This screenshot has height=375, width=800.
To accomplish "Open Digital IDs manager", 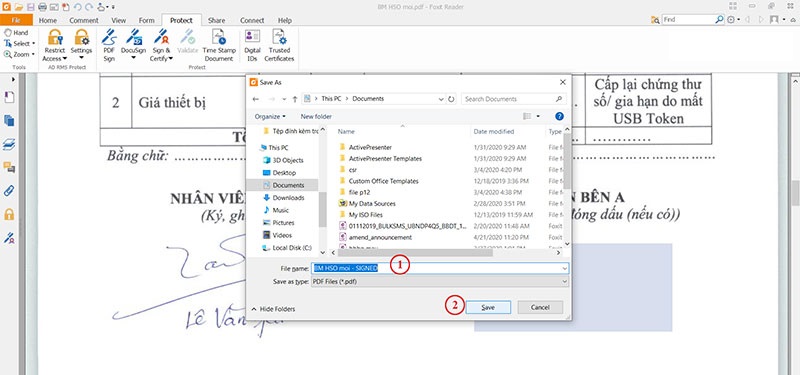I will (252, 45).
